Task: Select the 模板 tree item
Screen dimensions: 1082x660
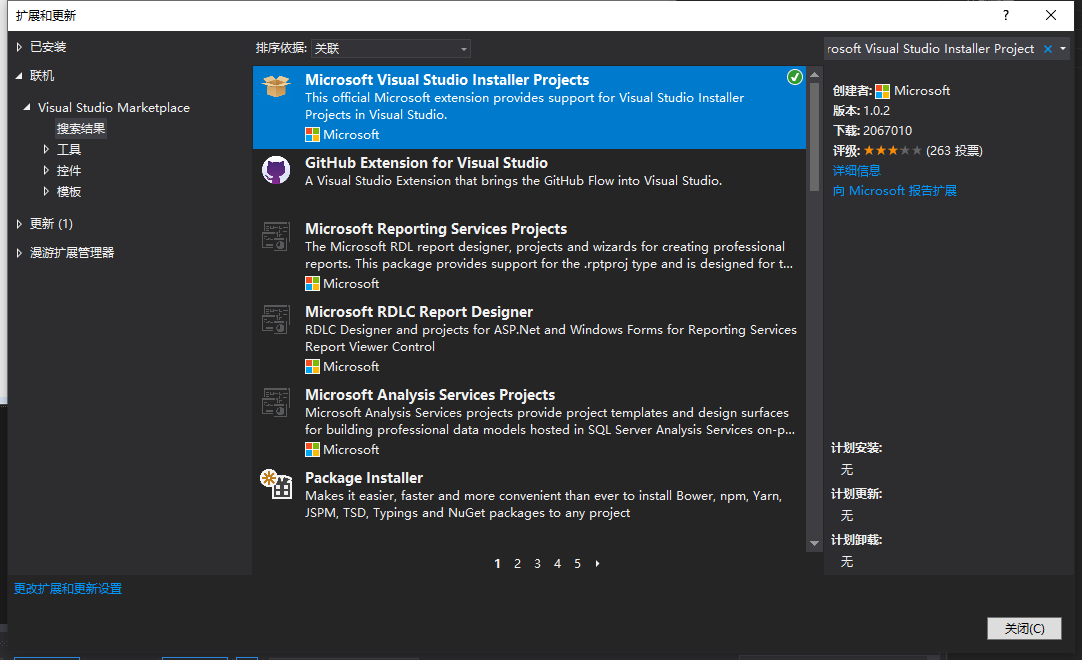Action: (x=69, y=191)
